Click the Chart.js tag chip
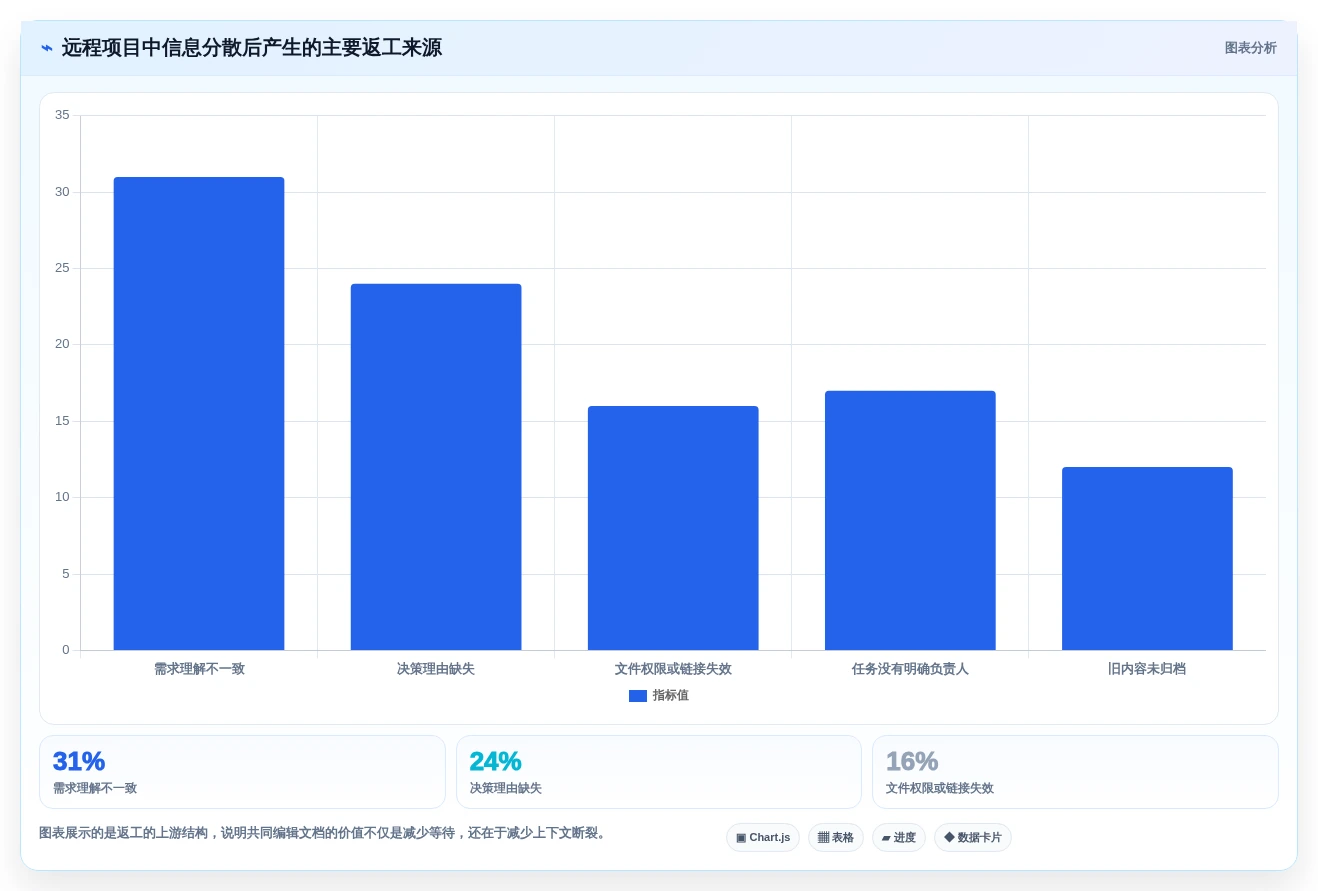Screen dimensions: 1318x891 (763, 838)
